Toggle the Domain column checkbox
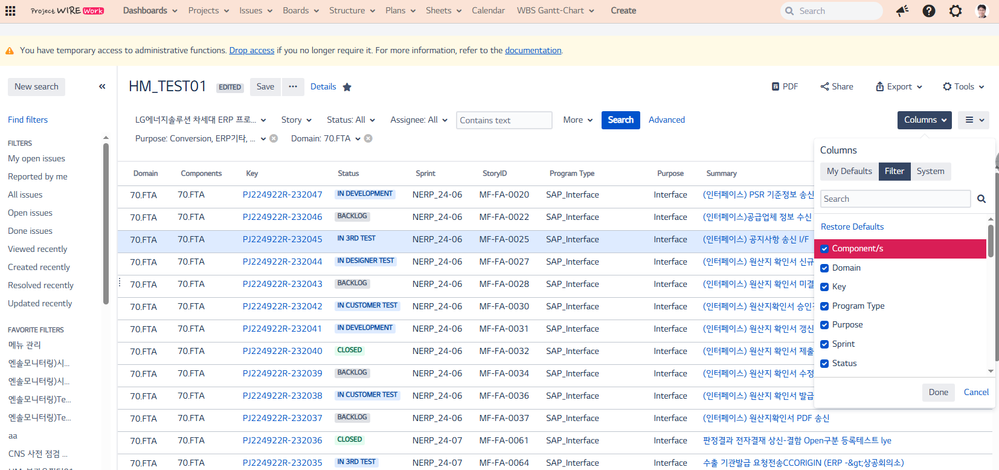Screen dimensions: 999x470 825,268
